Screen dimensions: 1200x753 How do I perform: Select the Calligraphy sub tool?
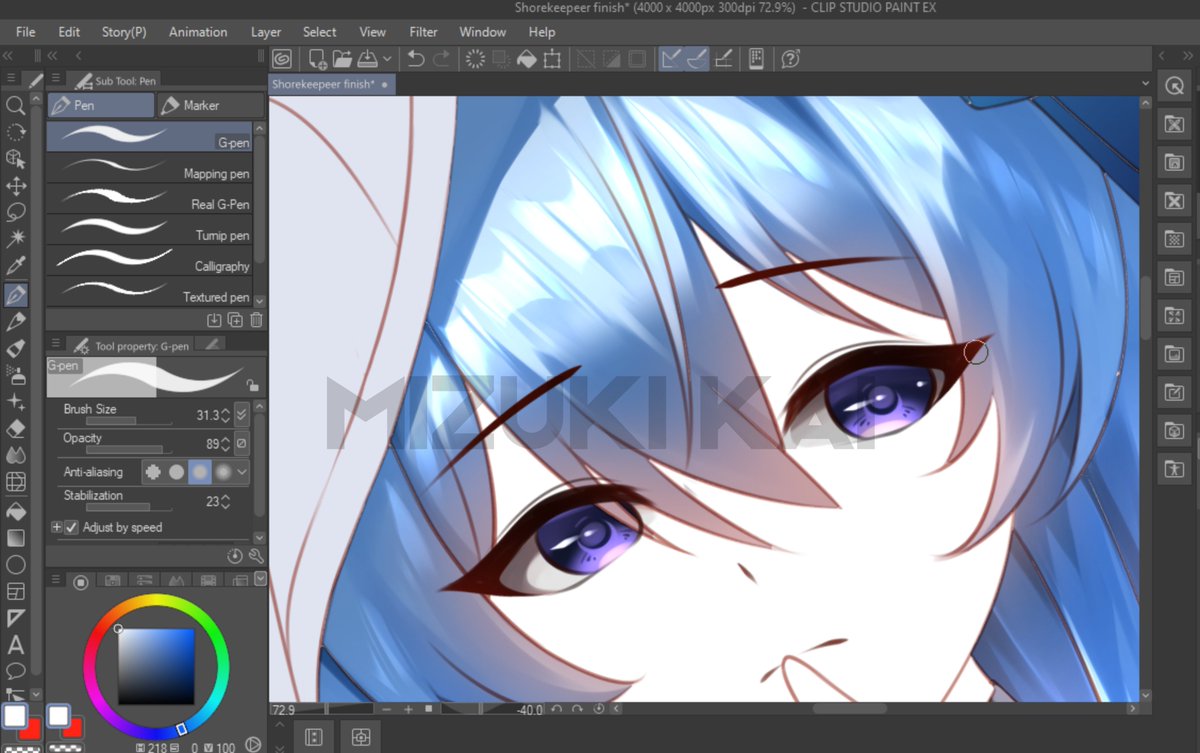point(150,260)
